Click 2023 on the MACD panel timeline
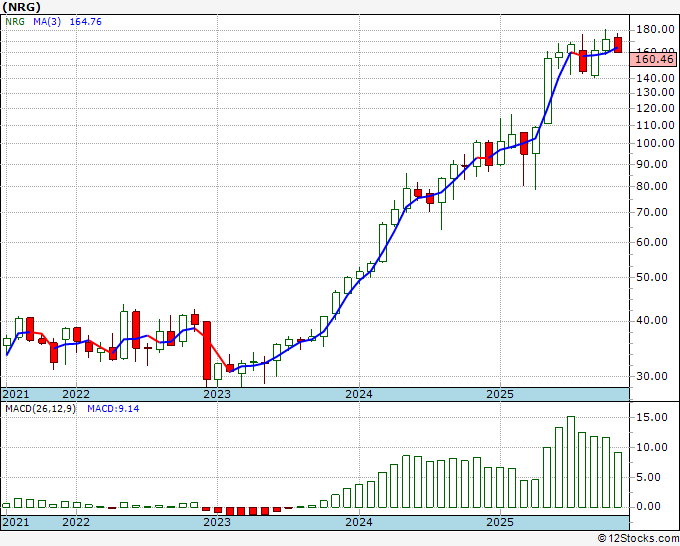The image size is (680, 546). (x=217, y=522)
